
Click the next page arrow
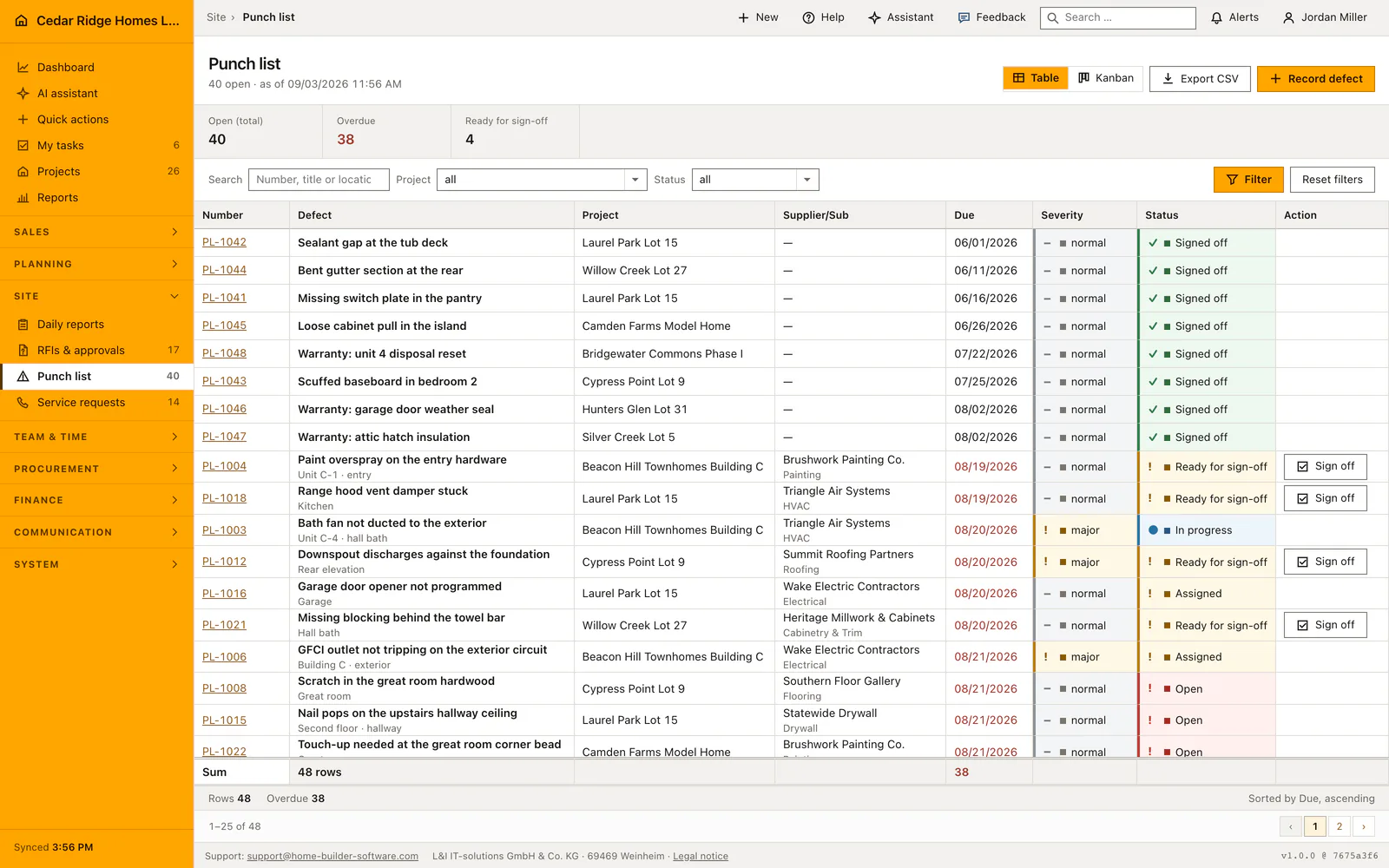[1364, 827]
